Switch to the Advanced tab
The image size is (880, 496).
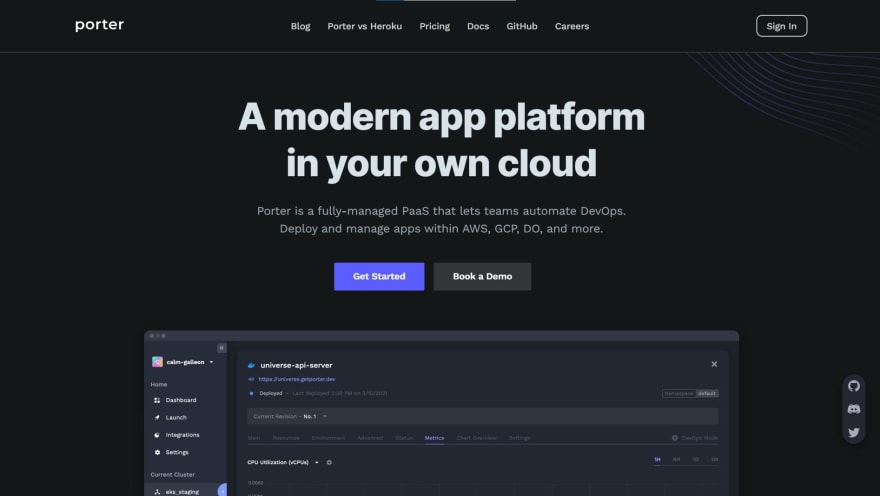pos(370,438)
